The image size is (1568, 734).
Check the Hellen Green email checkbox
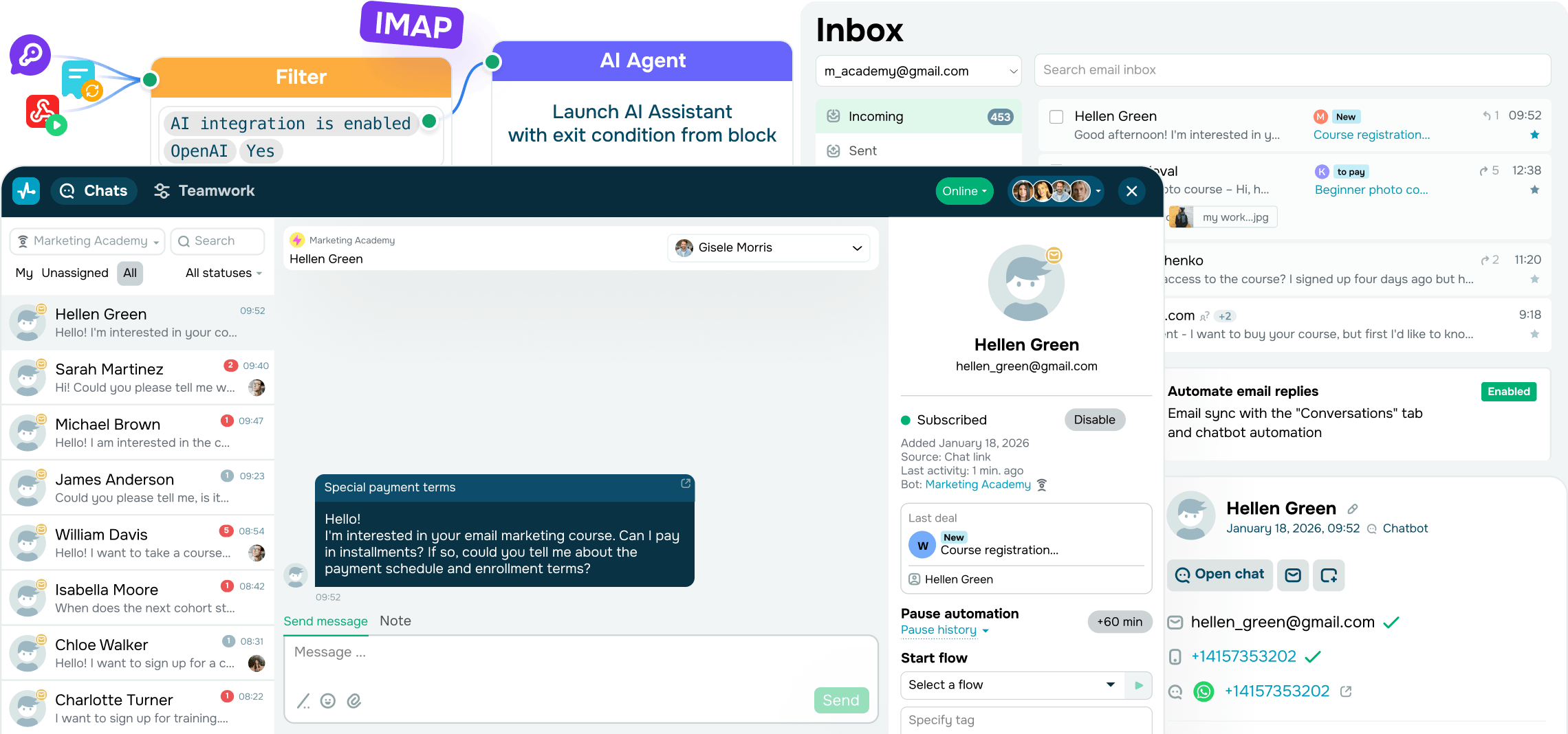[1056, 117]
